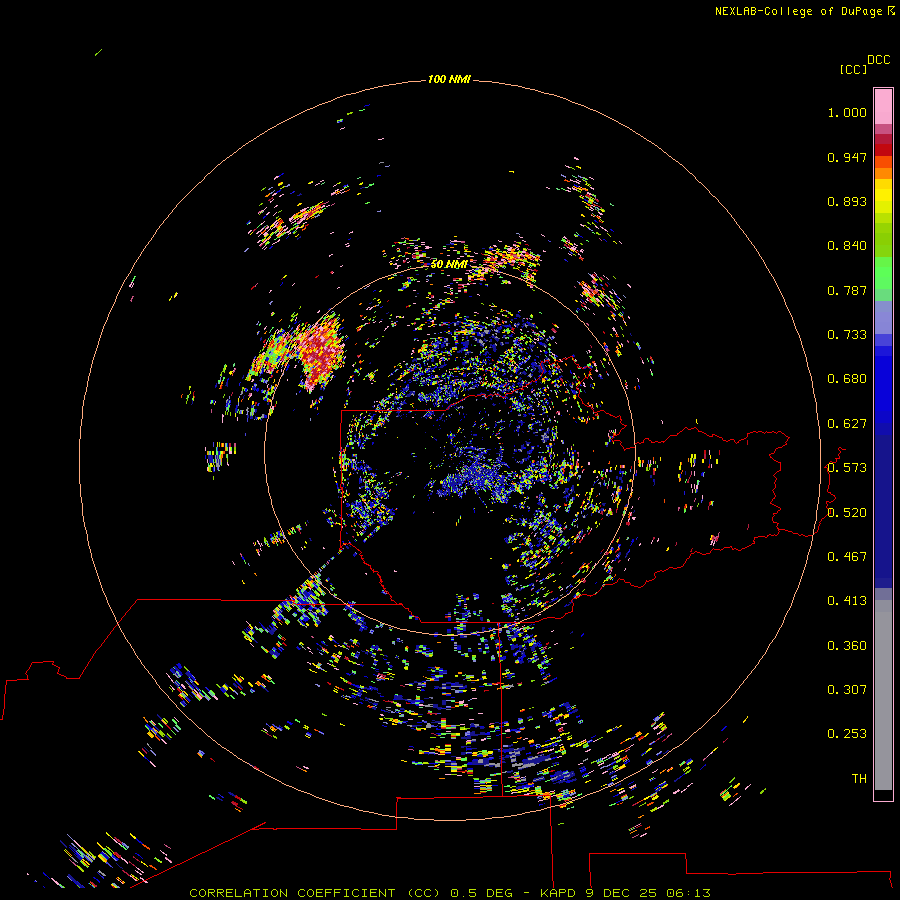Click the 0.947 legend value

pyautogui.click(x=847, y=157)
